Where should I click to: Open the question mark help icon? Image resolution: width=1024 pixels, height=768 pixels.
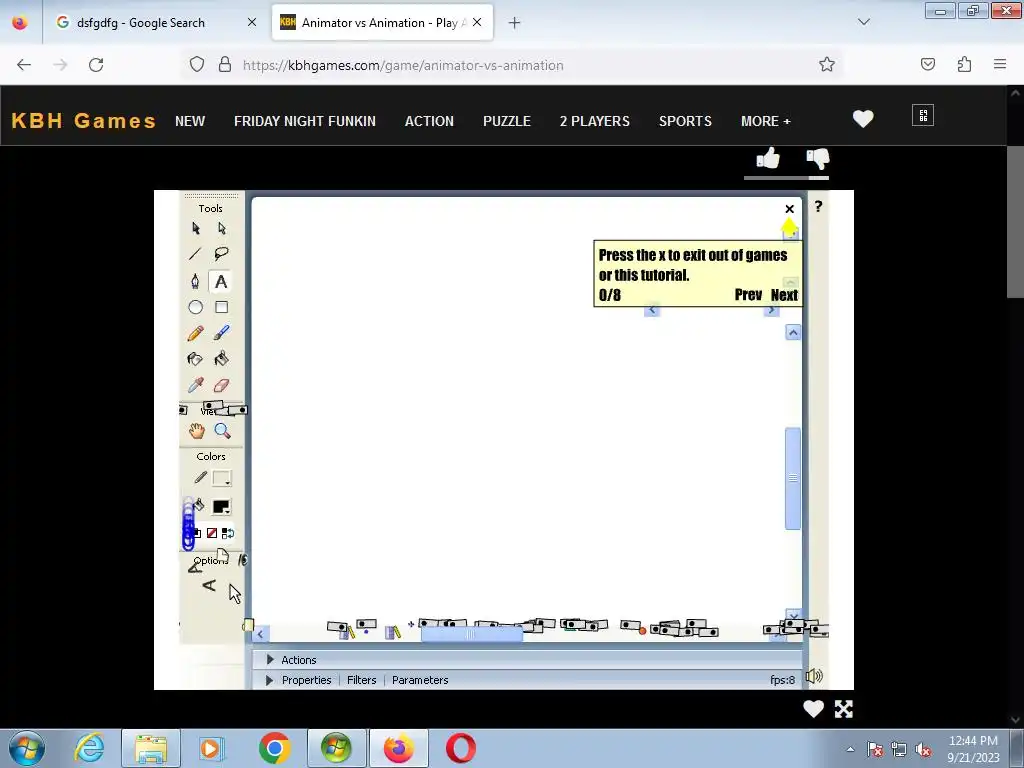point(818,207)
